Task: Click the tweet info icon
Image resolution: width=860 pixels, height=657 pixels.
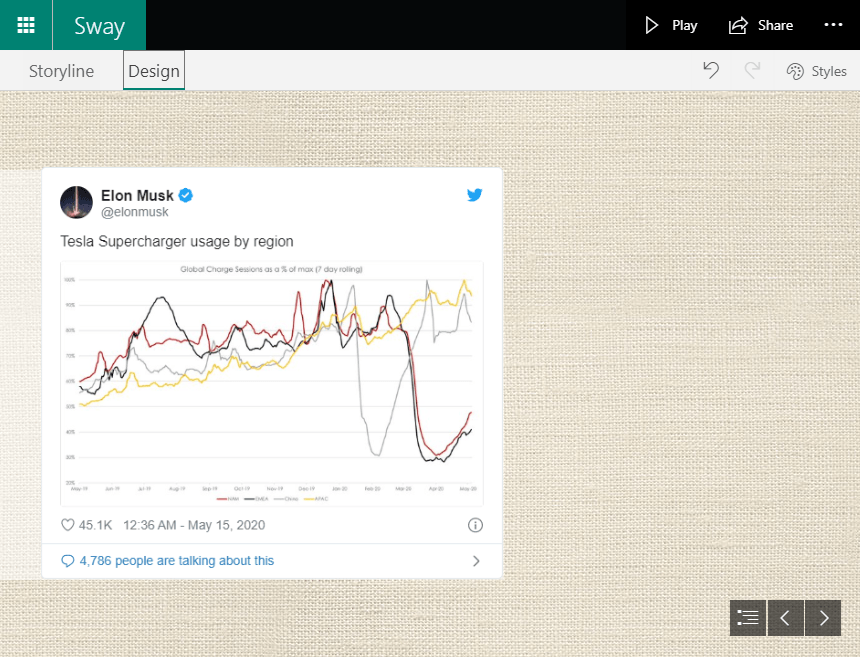Action: 475,525
